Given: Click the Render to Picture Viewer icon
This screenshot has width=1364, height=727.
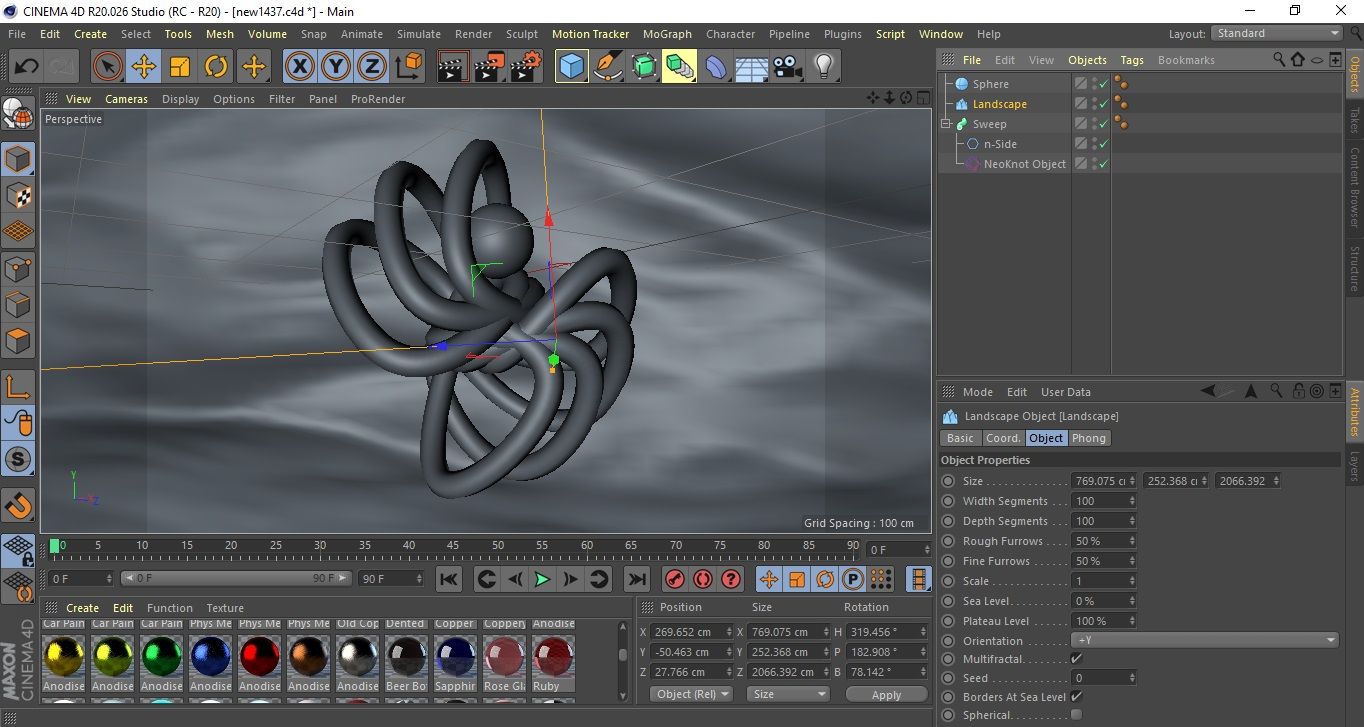Looking at the screenshot, I should pyautogui.click(x=489, y=67).
